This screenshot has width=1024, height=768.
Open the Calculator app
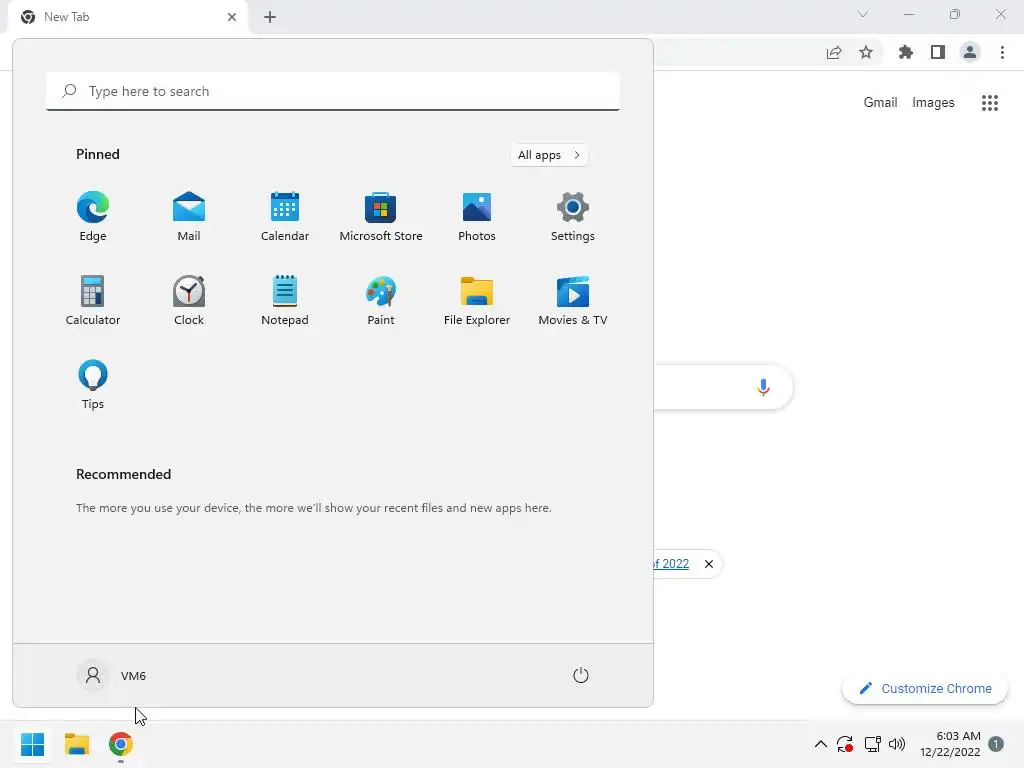[93, 300]
